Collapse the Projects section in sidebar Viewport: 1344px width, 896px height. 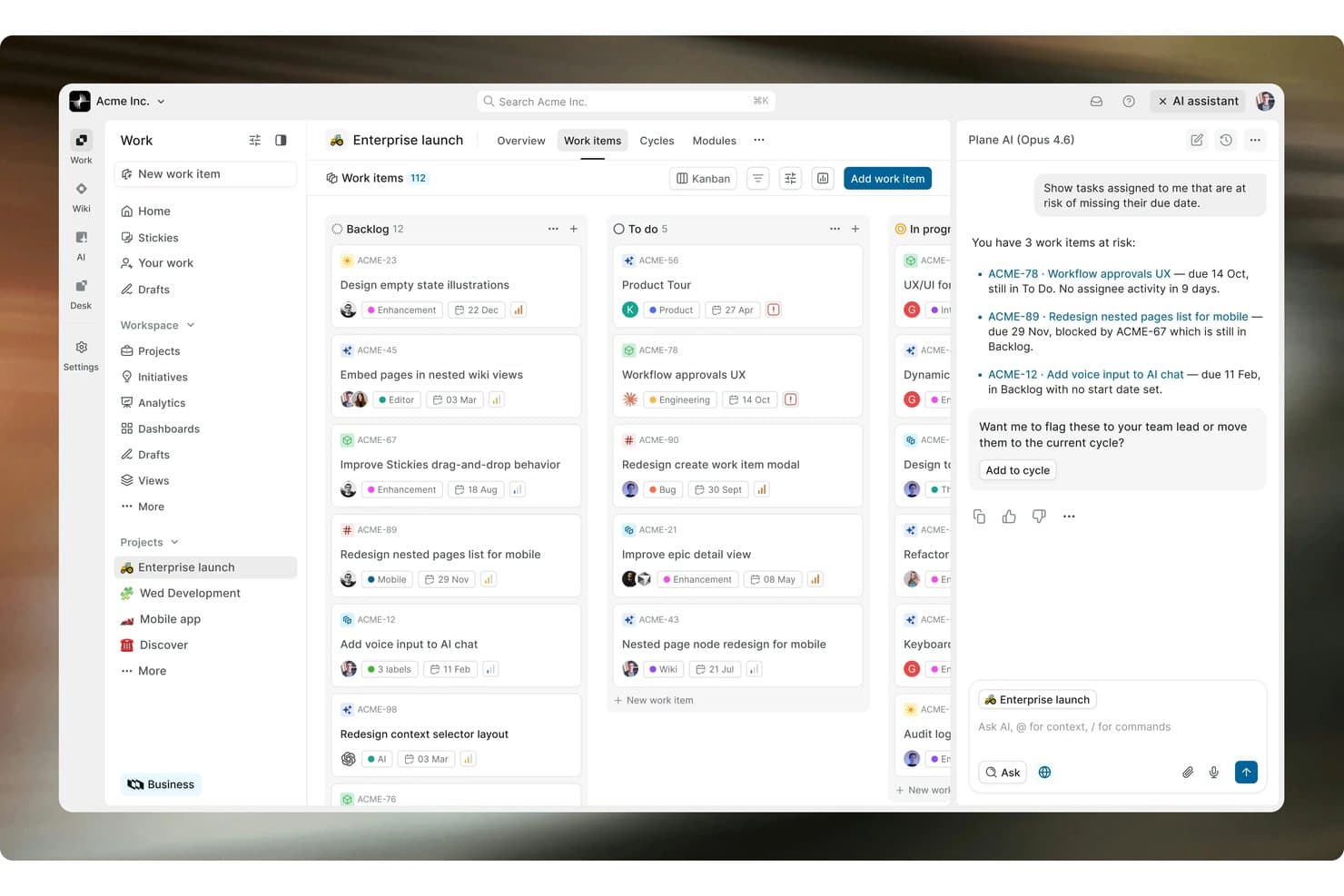click(150, 542)
